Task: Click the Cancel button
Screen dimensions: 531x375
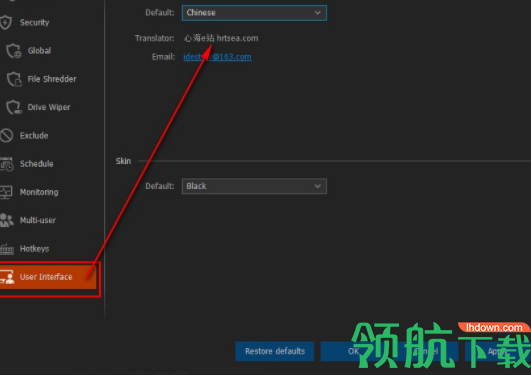Action: 425,351
